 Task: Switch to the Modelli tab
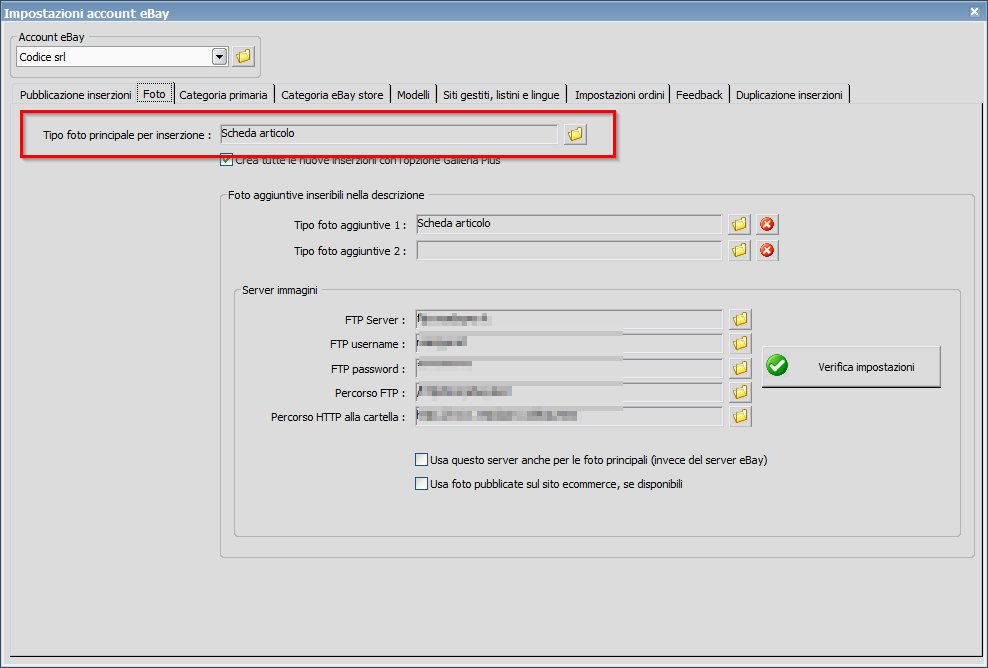pos(413,95)
